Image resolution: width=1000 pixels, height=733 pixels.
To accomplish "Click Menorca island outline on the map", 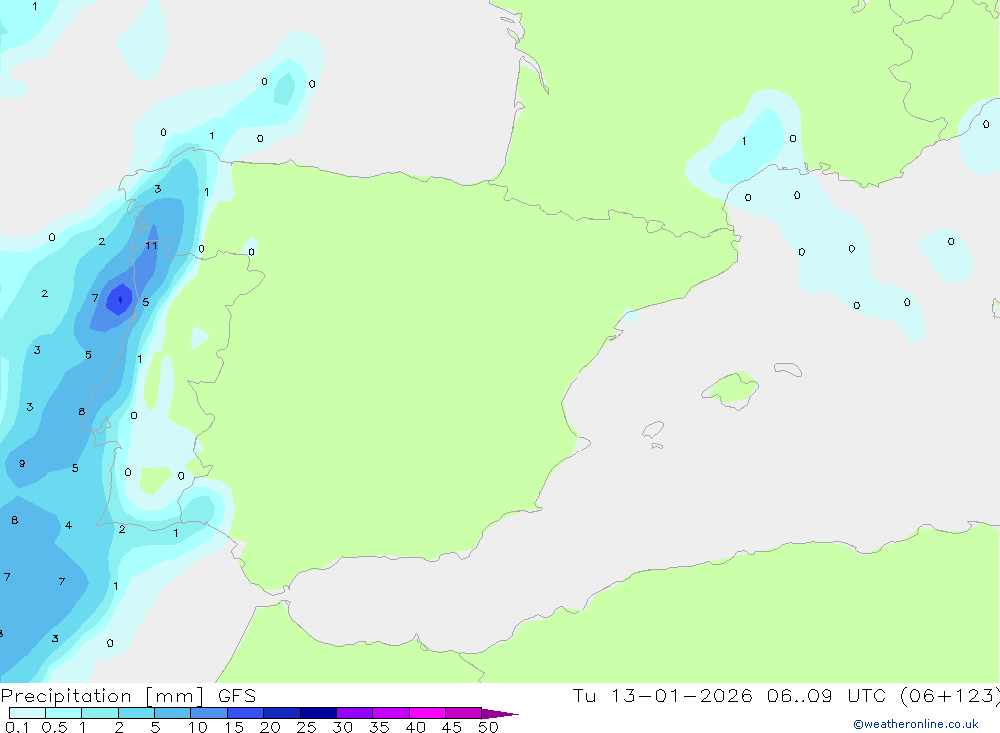I will click(788, 369).
